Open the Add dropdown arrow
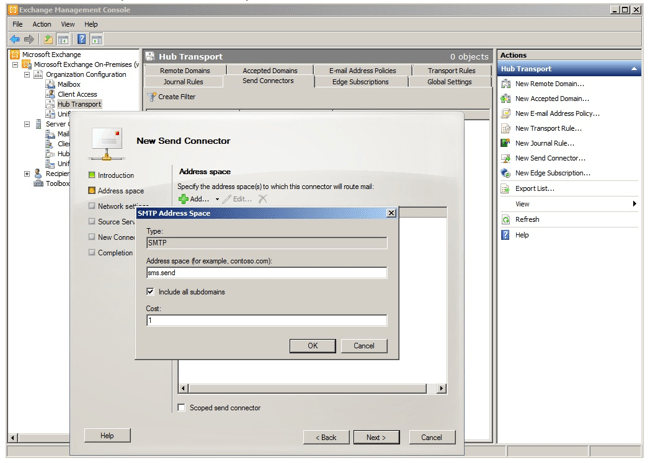 pos(217,199)
